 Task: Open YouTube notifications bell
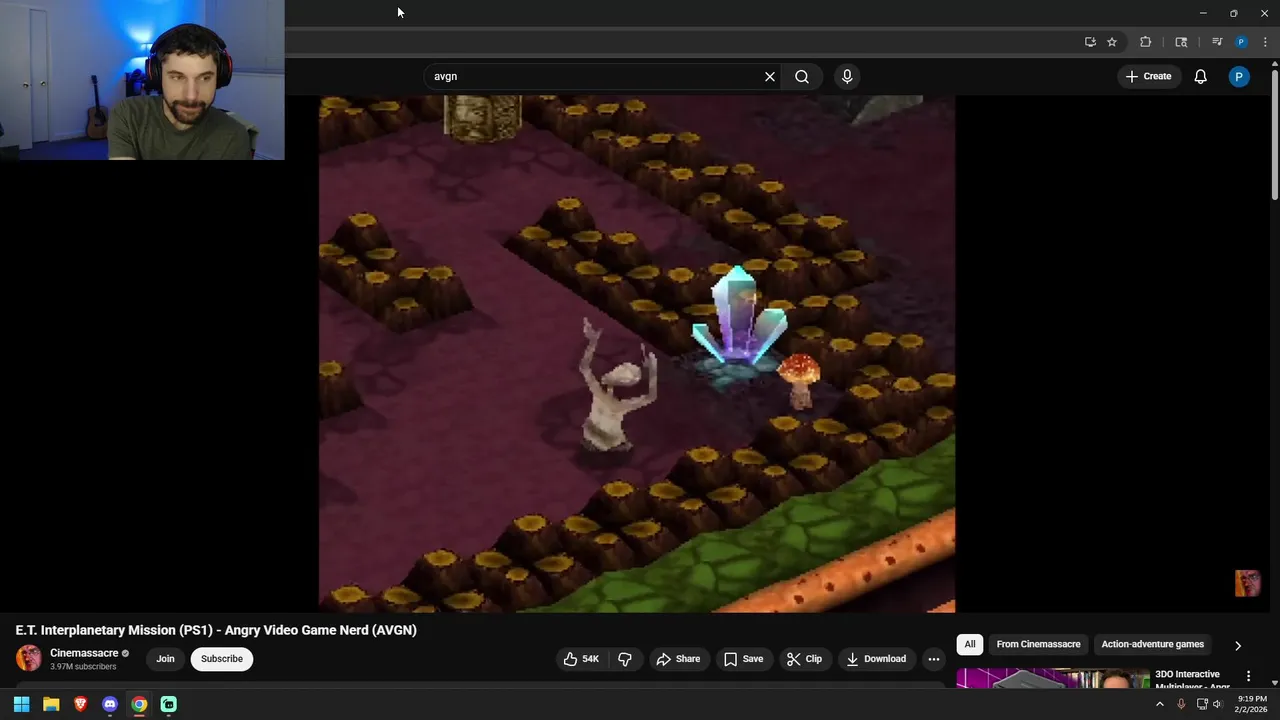1201,76
